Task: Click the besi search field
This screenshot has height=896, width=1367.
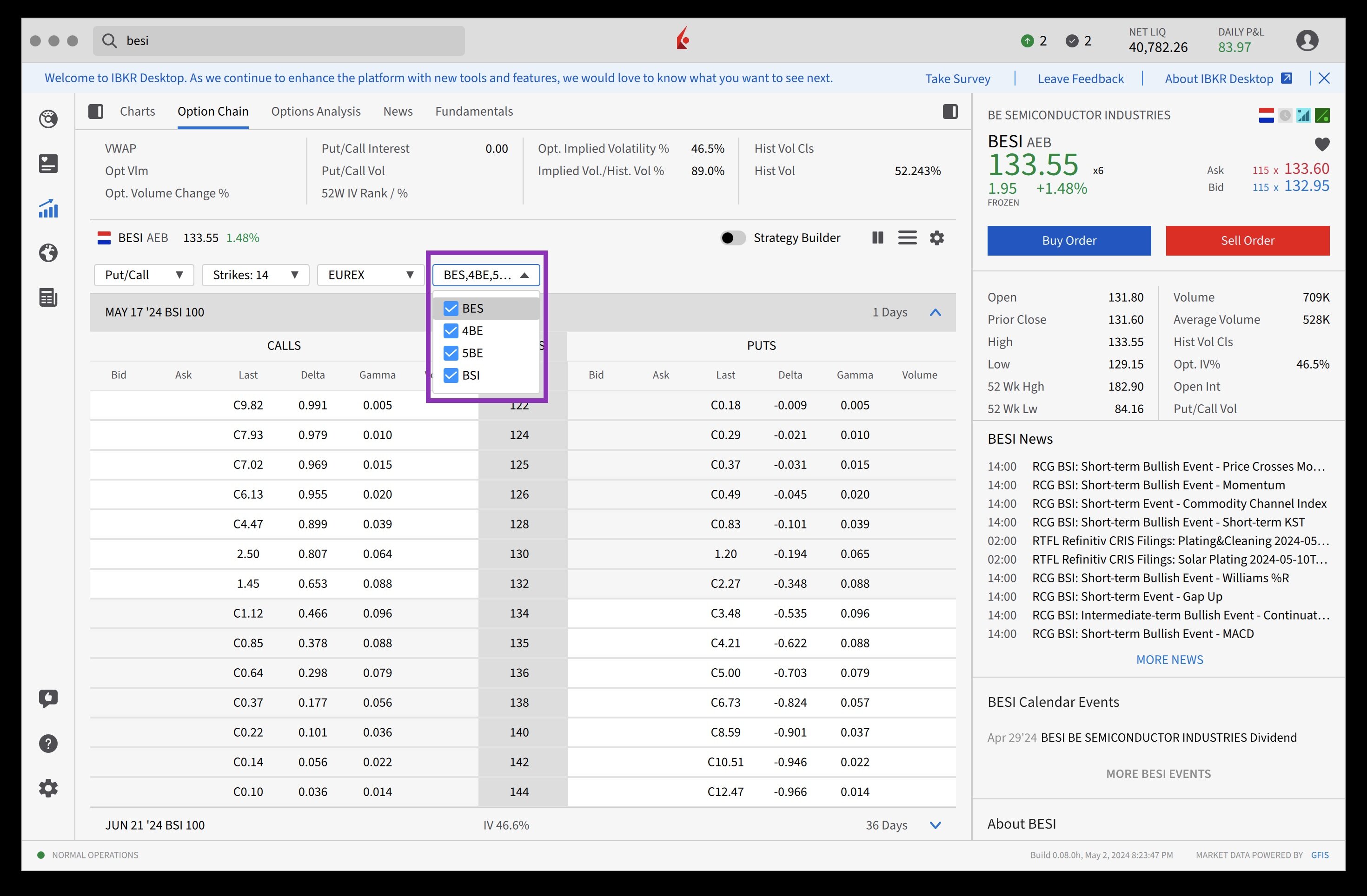Action: (x=279, y=41)
